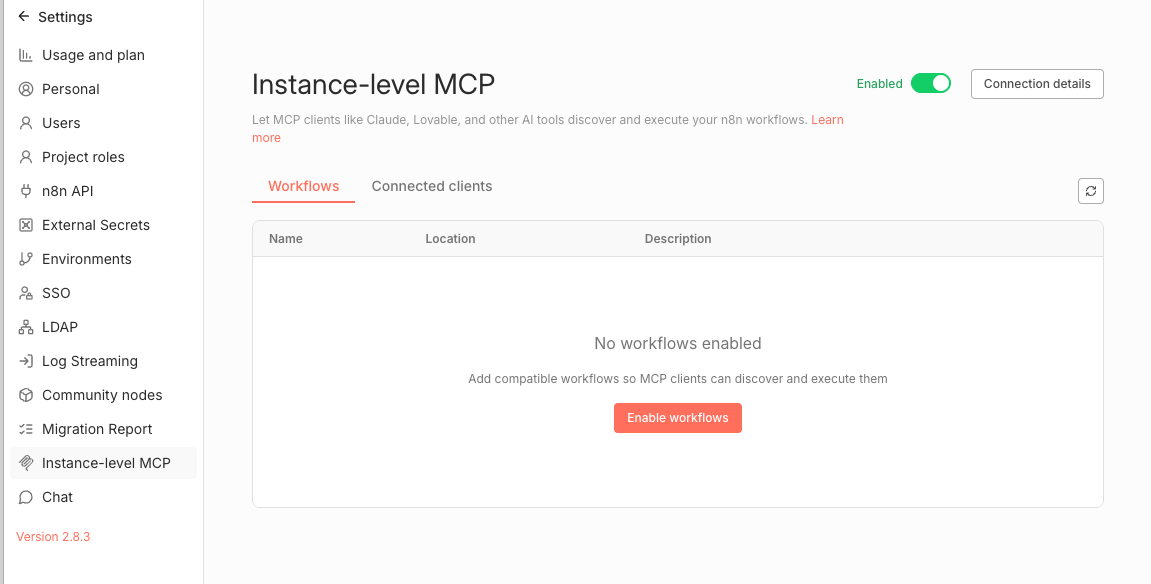1151x584 pixels.
Task: Go back using the Settings arrow
Action: pos(22,16)
